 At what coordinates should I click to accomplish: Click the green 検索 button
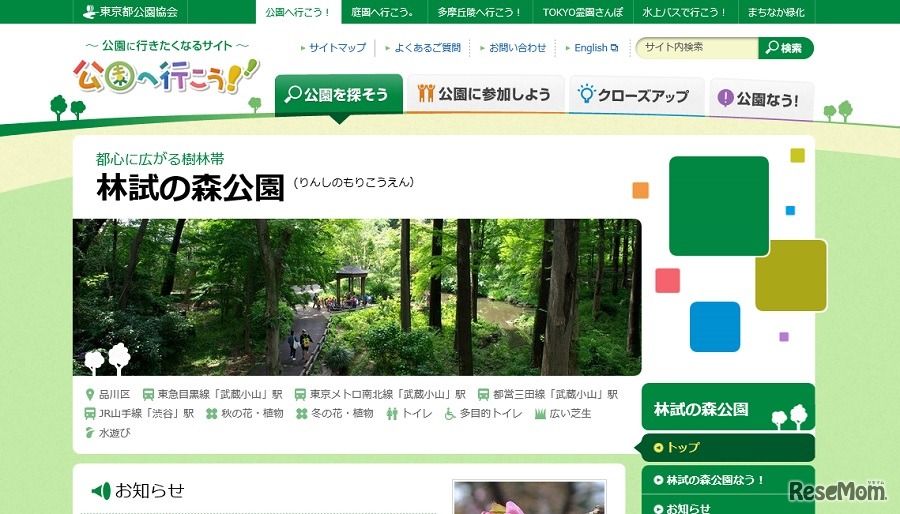786,48
